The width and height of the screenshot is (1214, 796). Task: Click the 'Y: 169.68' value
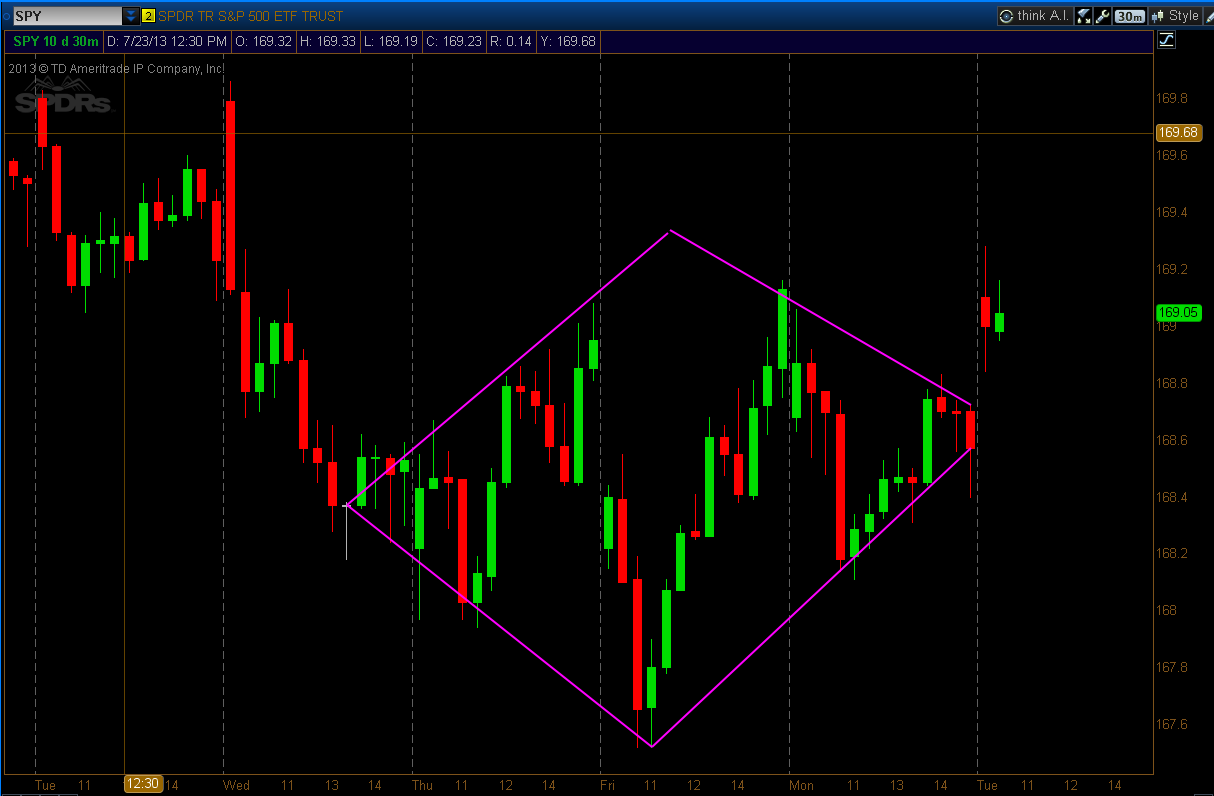point(567,41)
